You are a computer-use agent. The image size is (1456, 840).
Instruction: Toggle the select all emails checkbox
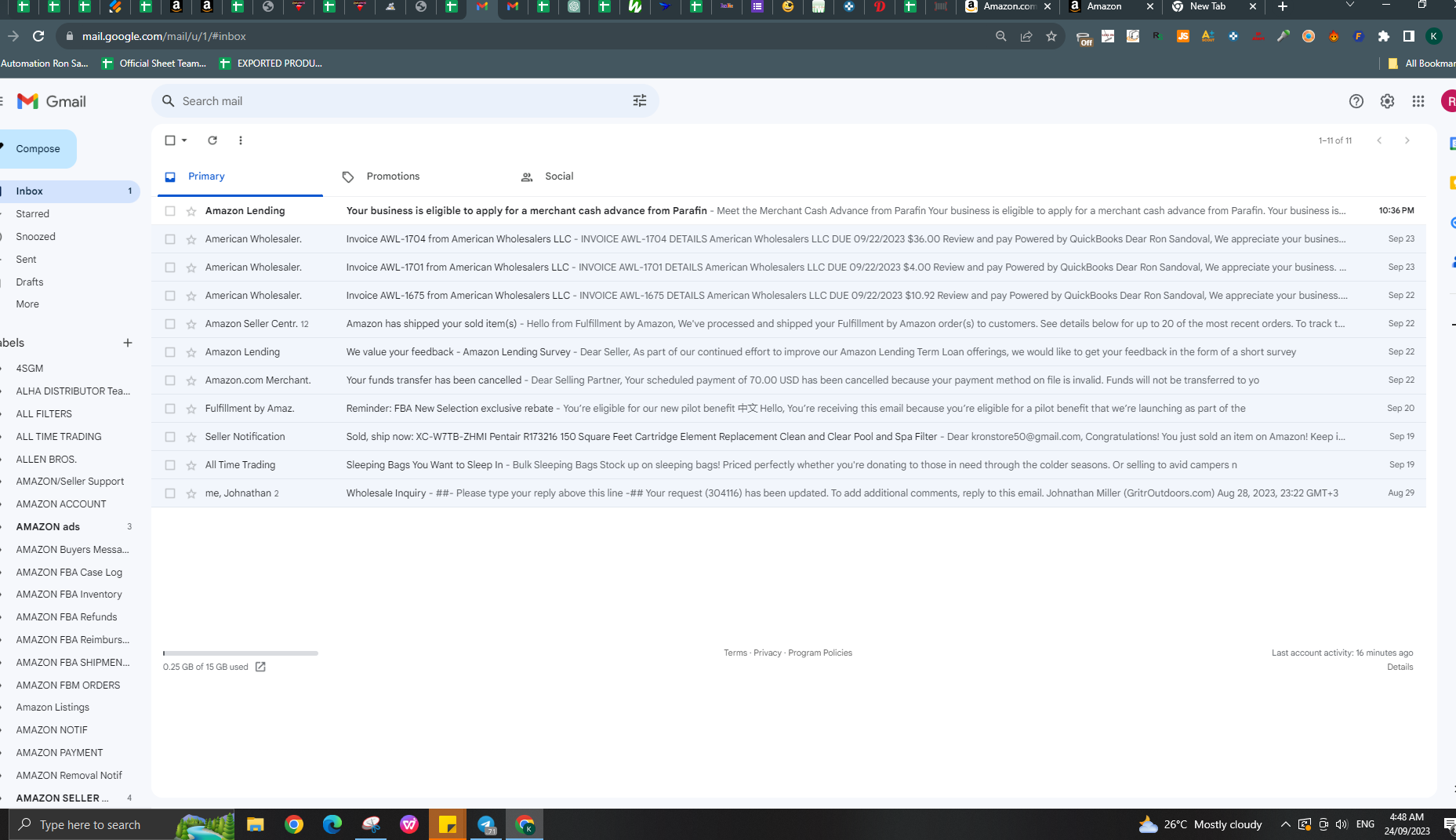[x=170, y=140]
